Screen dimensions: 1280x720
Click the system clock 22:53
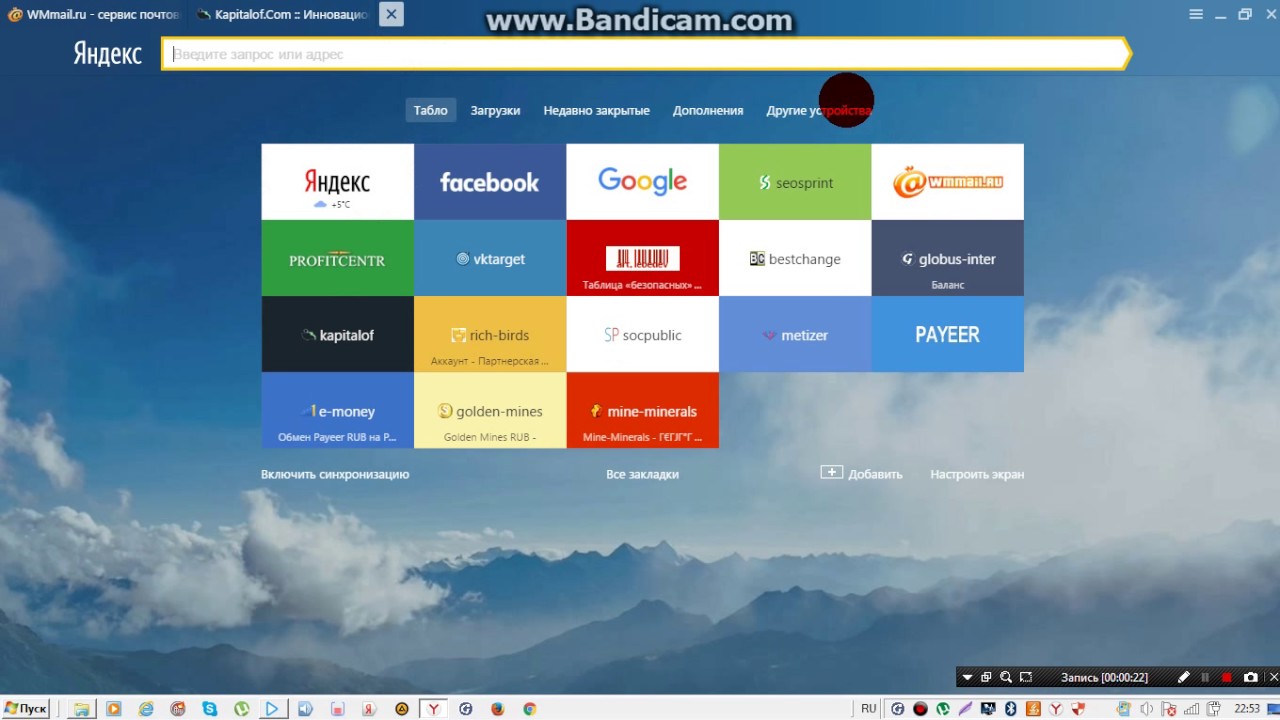(1247, 708)
